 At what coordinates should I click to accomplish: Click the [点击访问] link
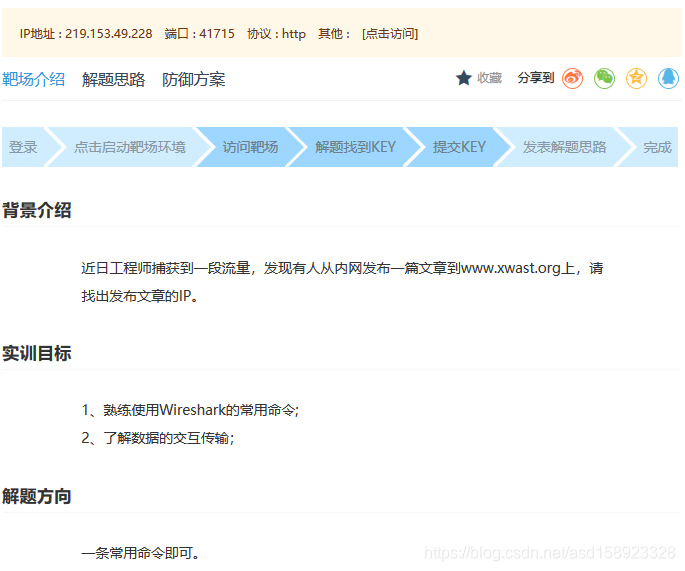pos(390,34)
